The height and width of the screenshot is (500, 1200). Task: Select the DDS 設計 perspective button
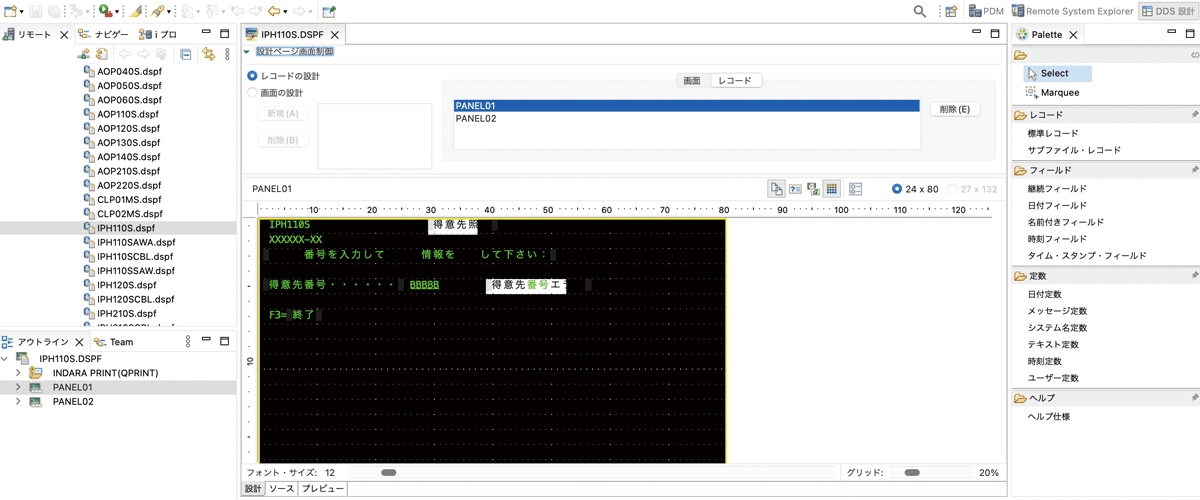[x=1167, y=11]
